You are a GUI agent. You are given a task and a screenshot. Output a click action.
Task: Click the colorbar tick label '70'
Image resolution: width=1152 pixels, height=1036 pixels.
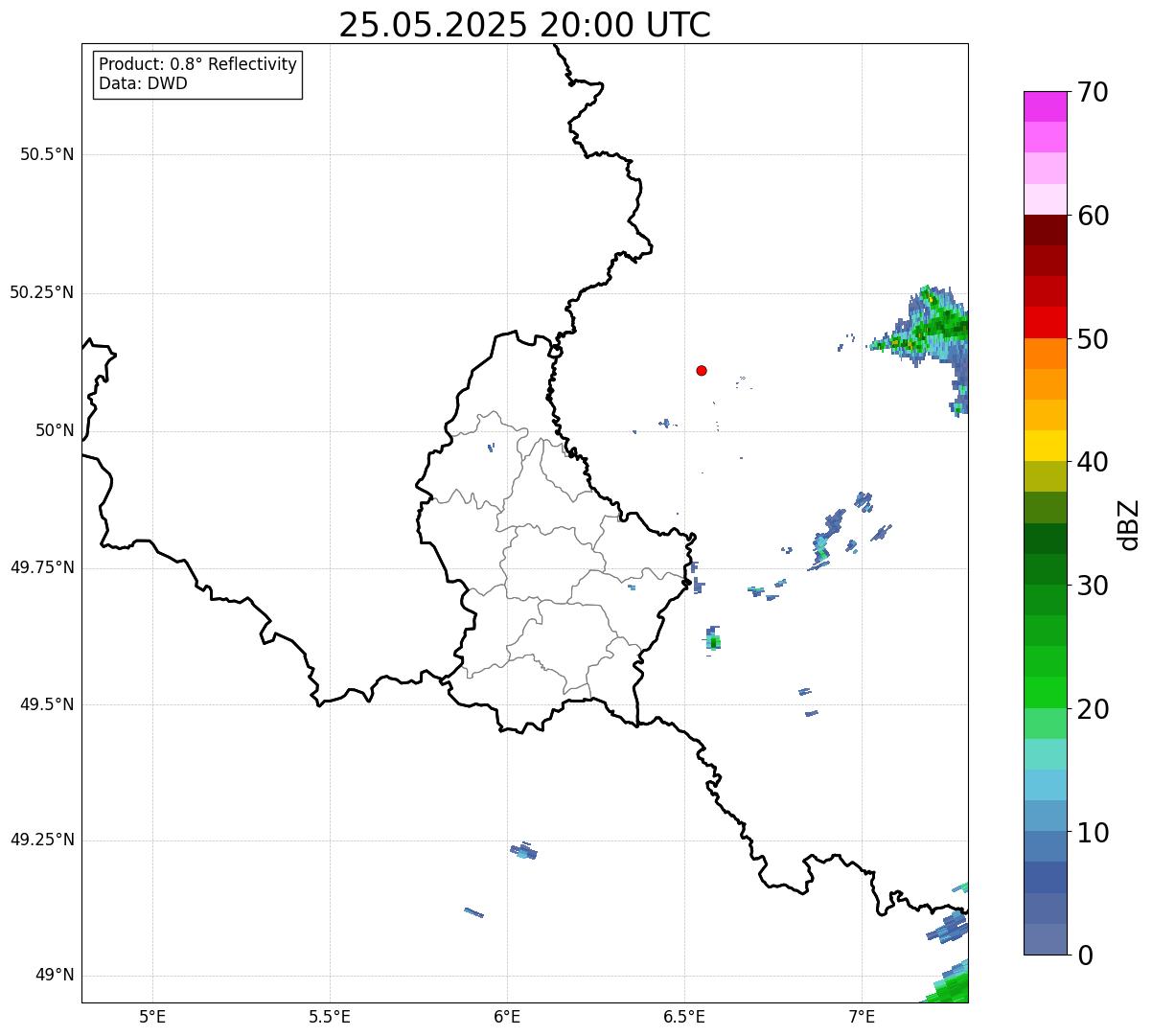point(1093,92)
